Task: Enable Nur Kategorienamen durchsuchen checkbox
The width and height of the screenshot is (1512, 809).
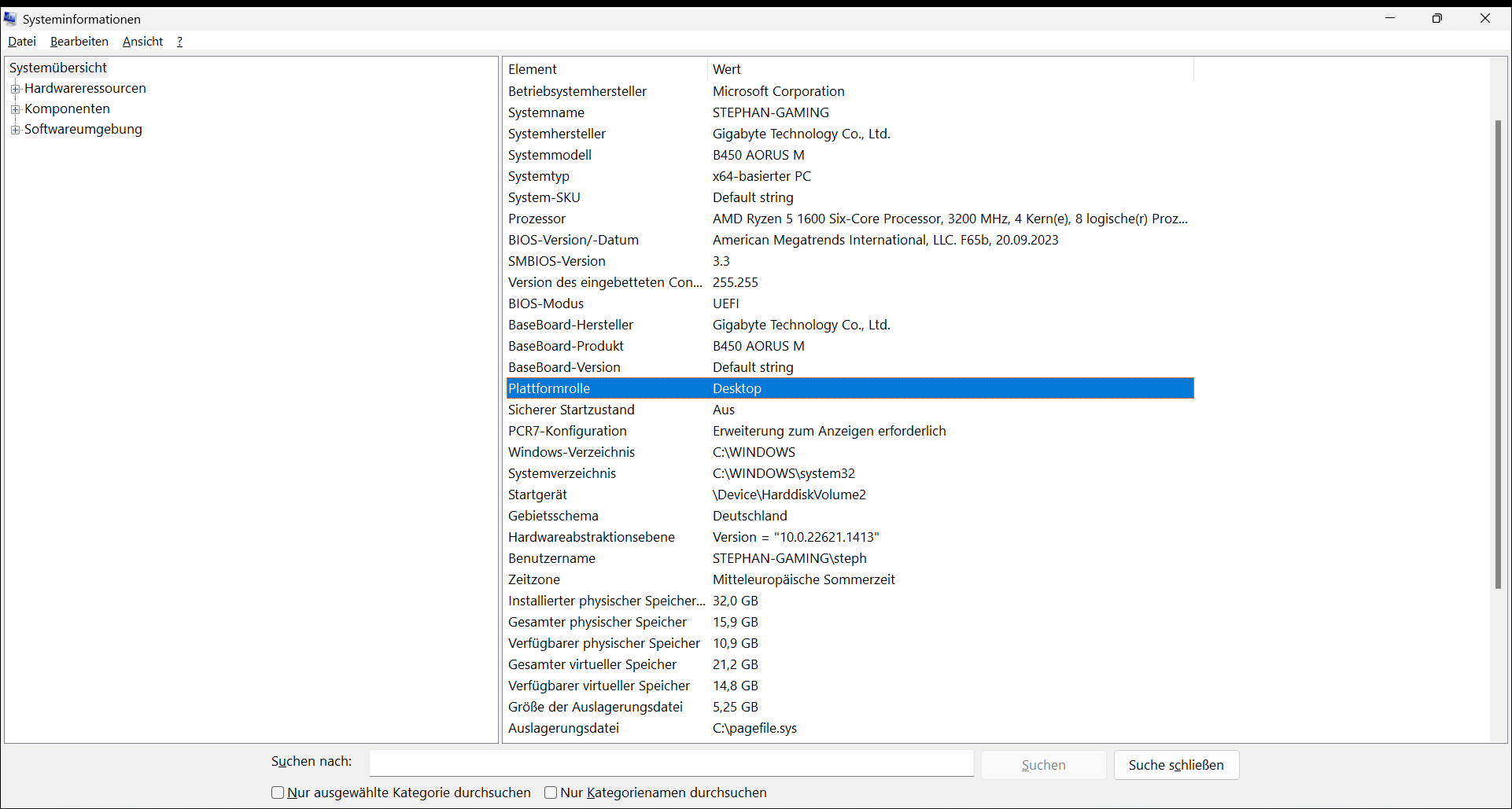Action: pyautogui.click(x=551, y=792)
